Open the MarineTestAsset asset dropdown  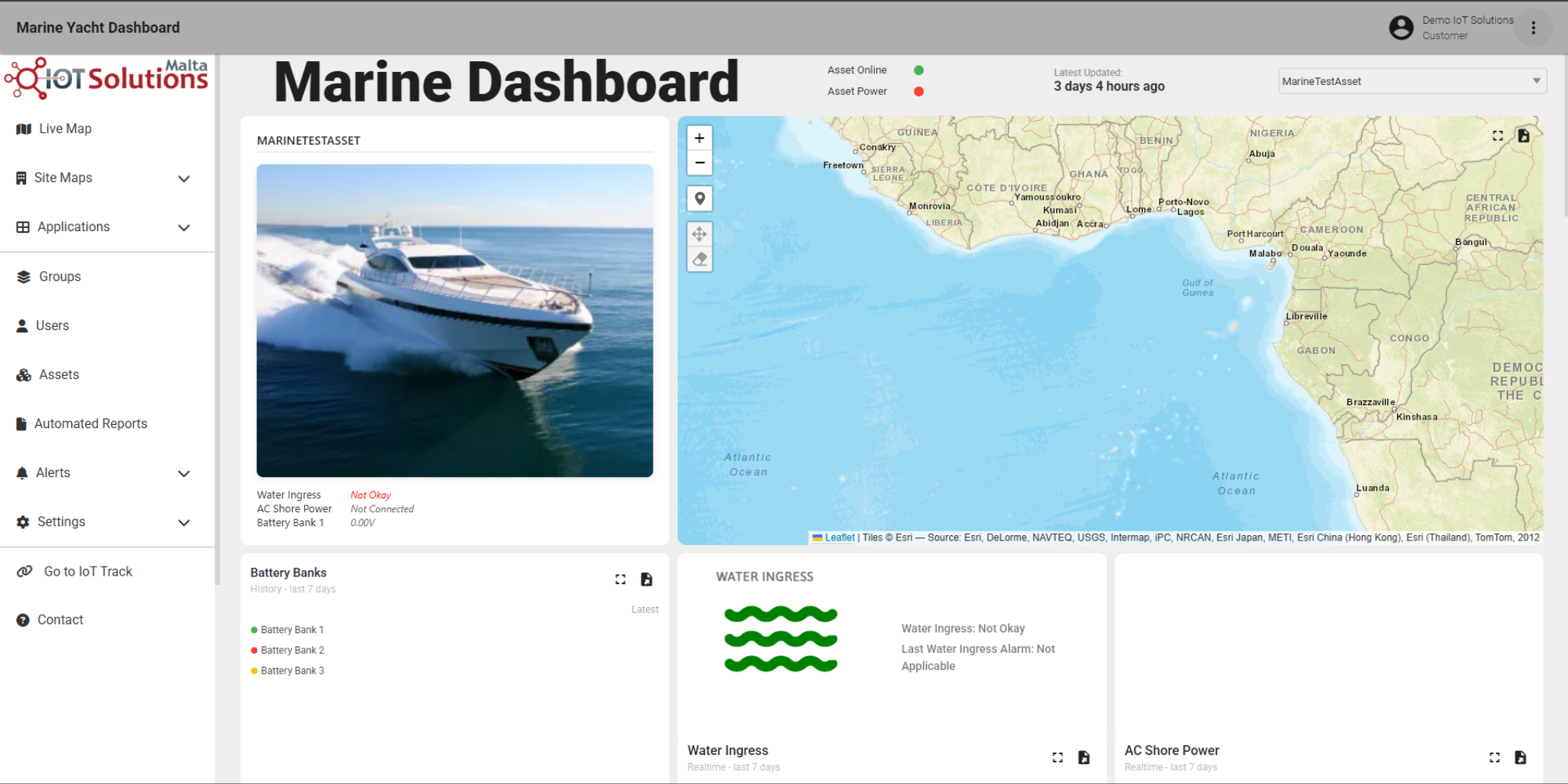(x=1412, y=81)
